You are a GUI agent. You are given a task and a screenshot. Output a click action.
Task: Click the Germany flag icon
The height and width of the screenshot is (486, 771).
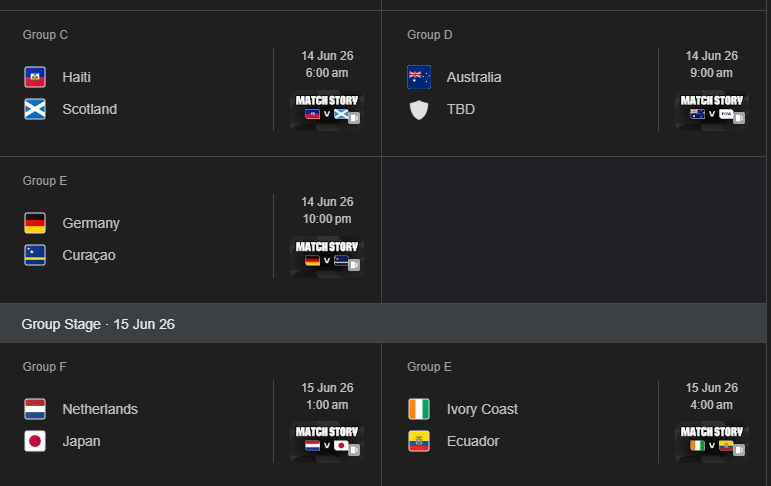[35, 223]
